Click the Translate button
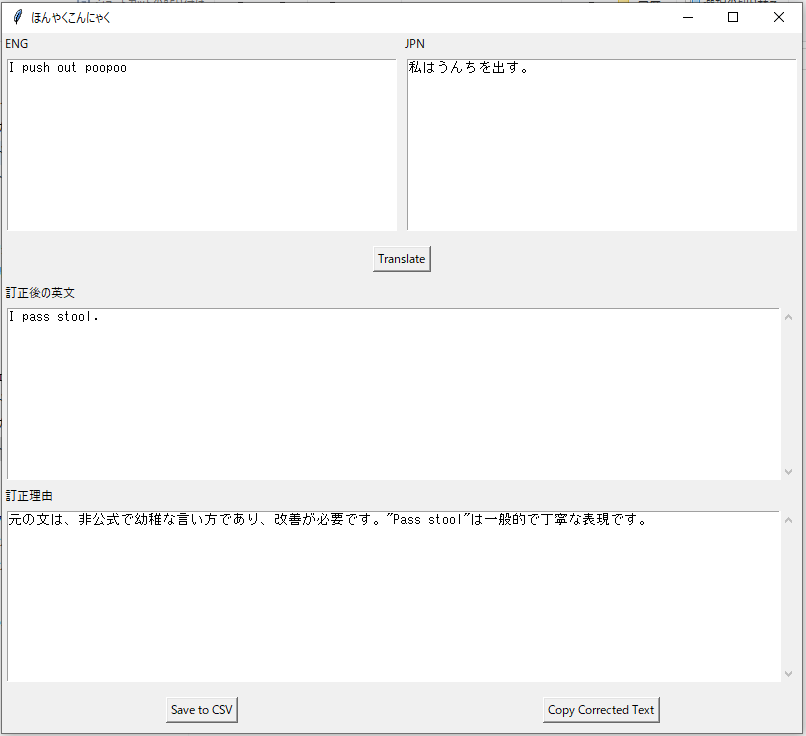The height and width of the screenshot is (736, 806). click(x=401, y=259)
